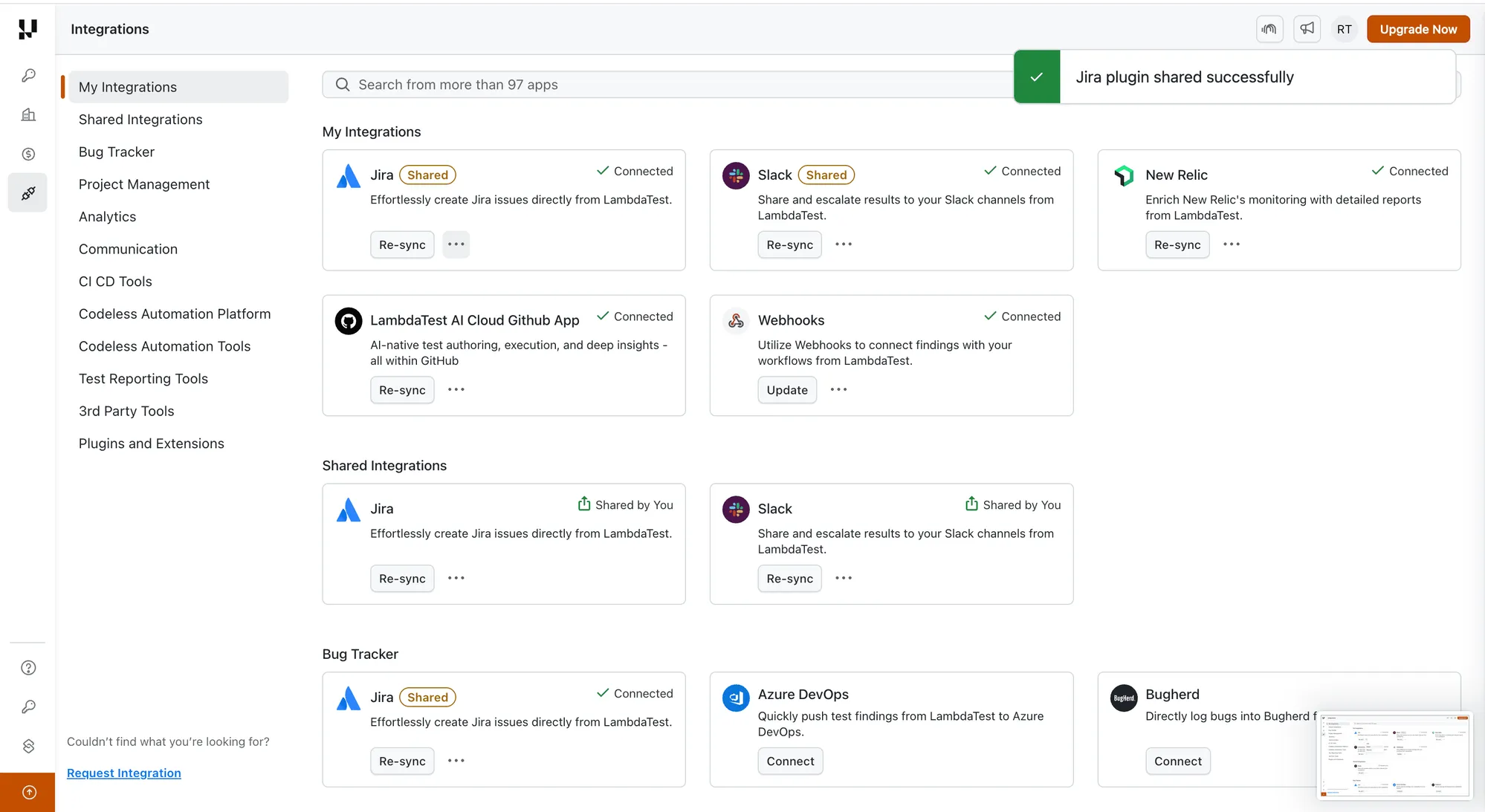Open the RT user avatar

1344,29
